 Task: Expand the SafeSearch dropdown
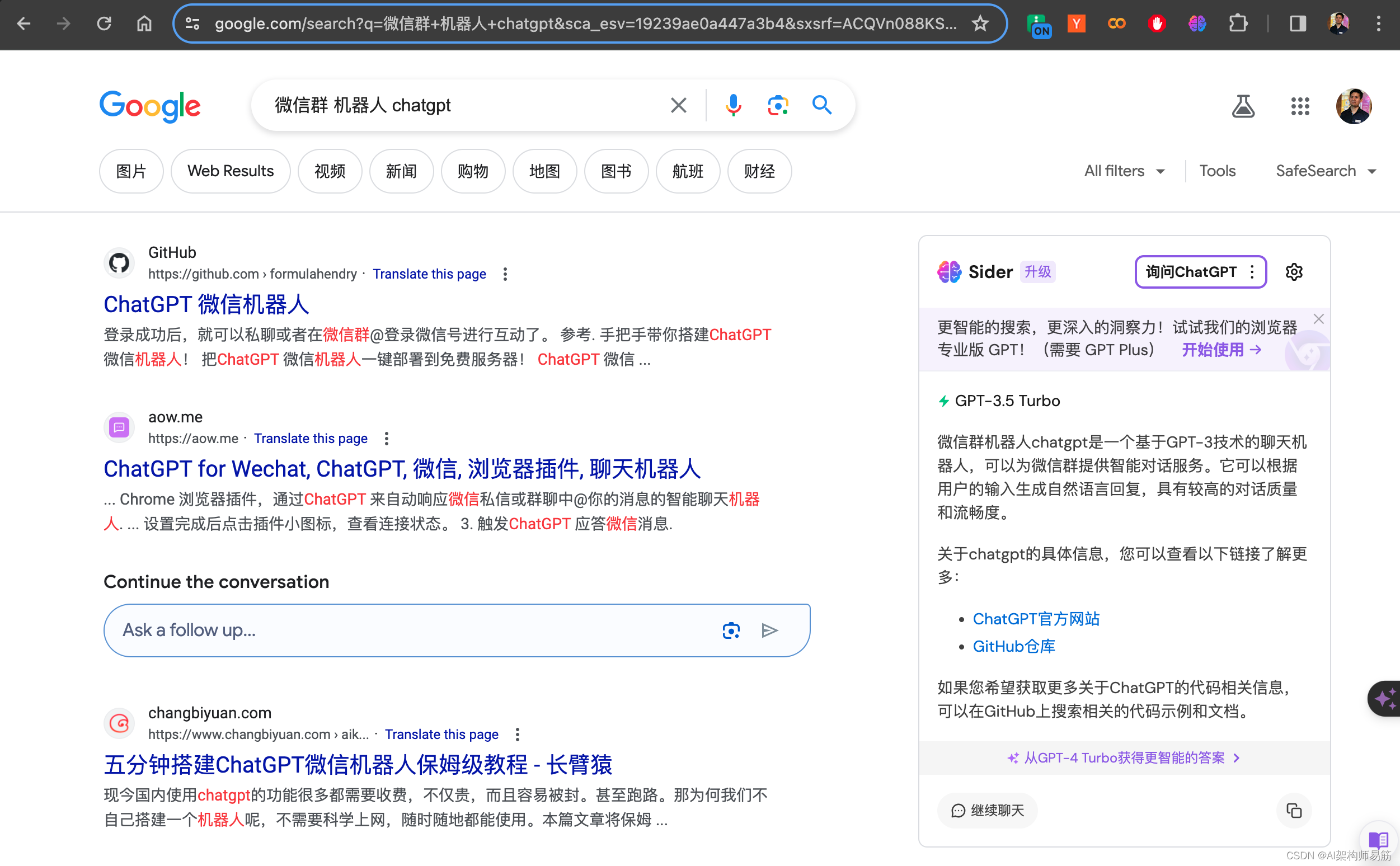click(x=1326, y=171)
